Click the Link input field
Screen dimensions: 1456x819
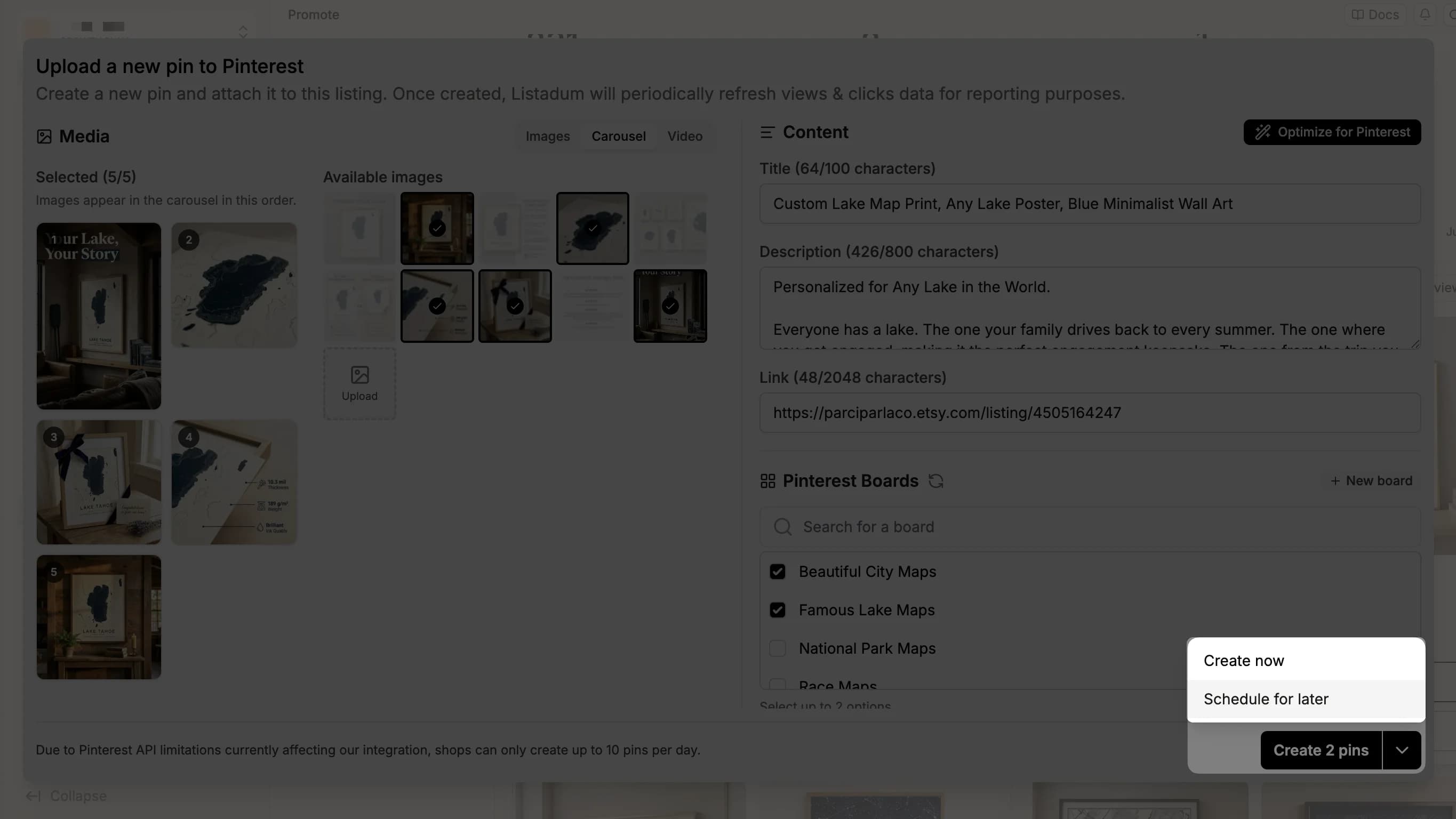pyautogui.click(x=1090, y=413)
